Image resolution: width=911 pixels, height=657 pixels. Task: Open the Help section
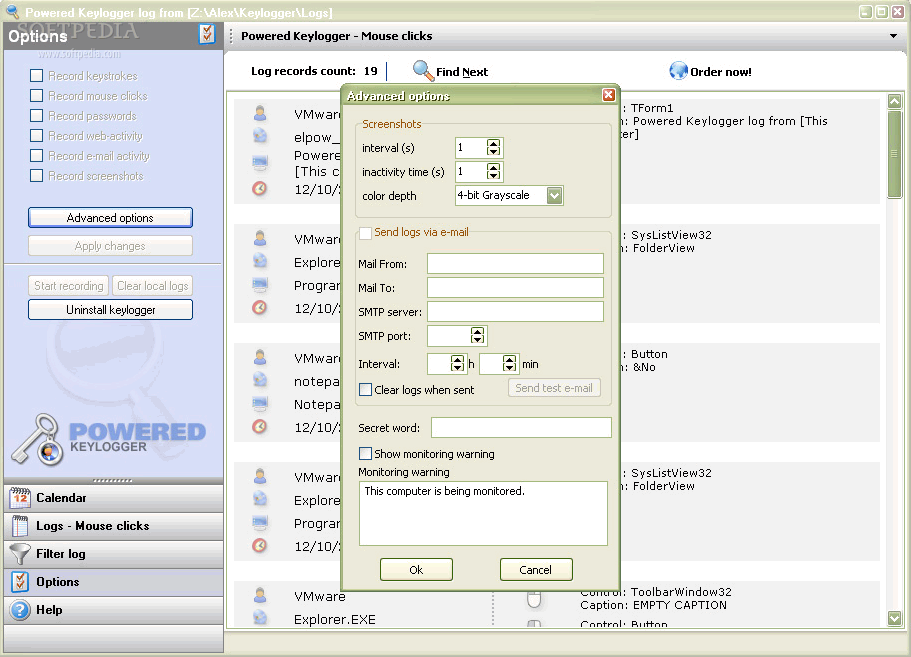113,609
